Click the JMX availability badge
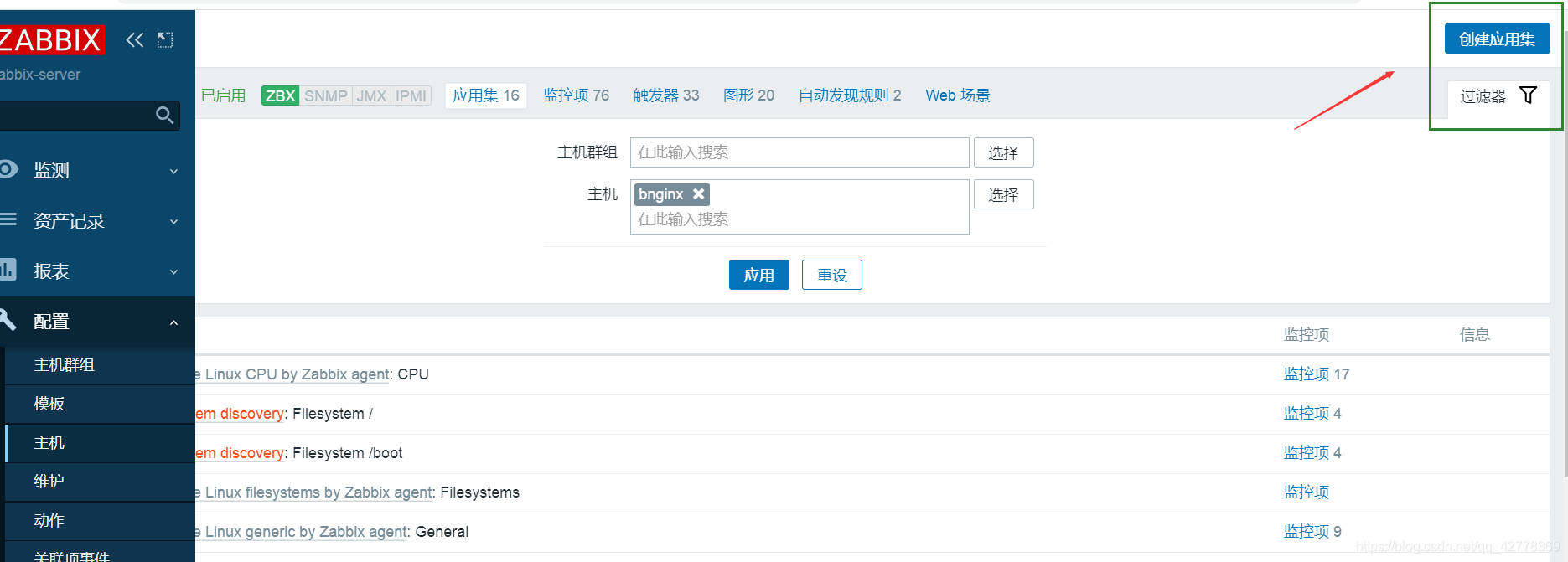 371,95
